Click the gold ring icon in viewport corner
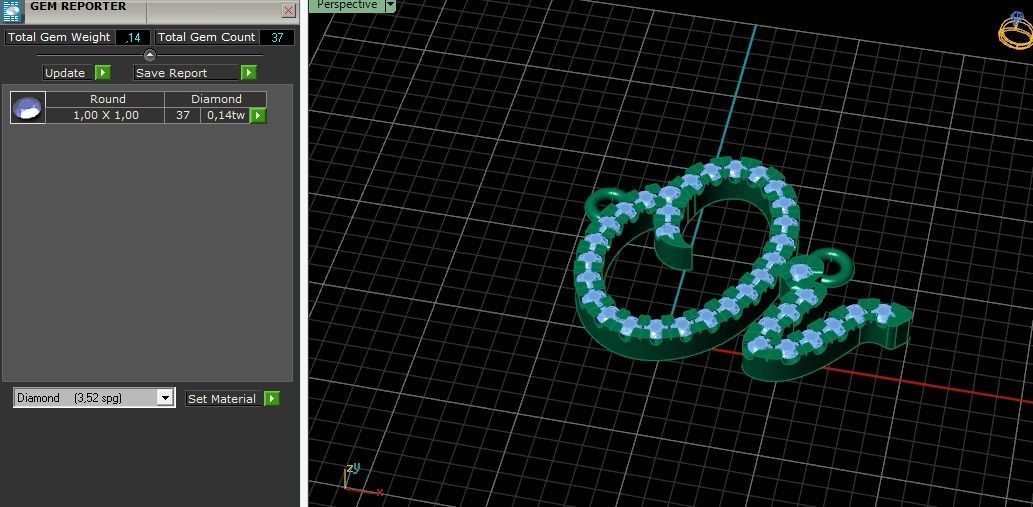 point(1016,31)
